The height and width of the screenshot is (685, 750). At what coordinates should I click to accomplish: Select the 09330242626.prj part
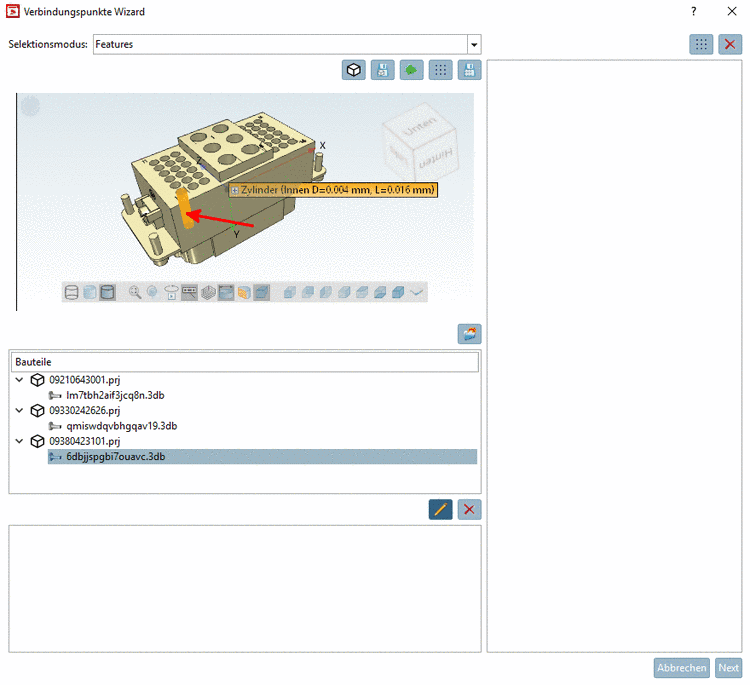pos(85,410)
